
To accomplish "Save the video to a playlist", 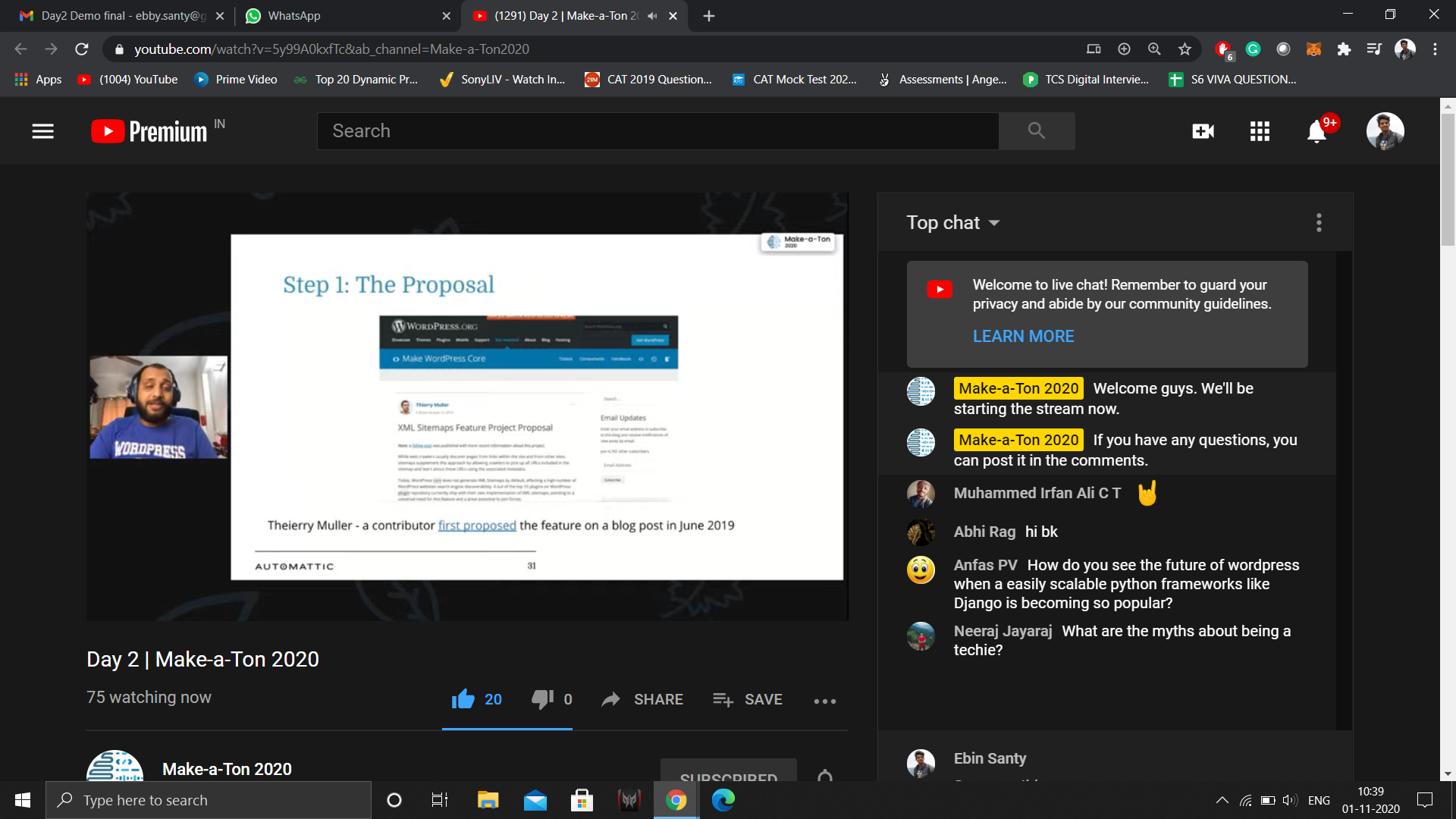I will [748, 699].
